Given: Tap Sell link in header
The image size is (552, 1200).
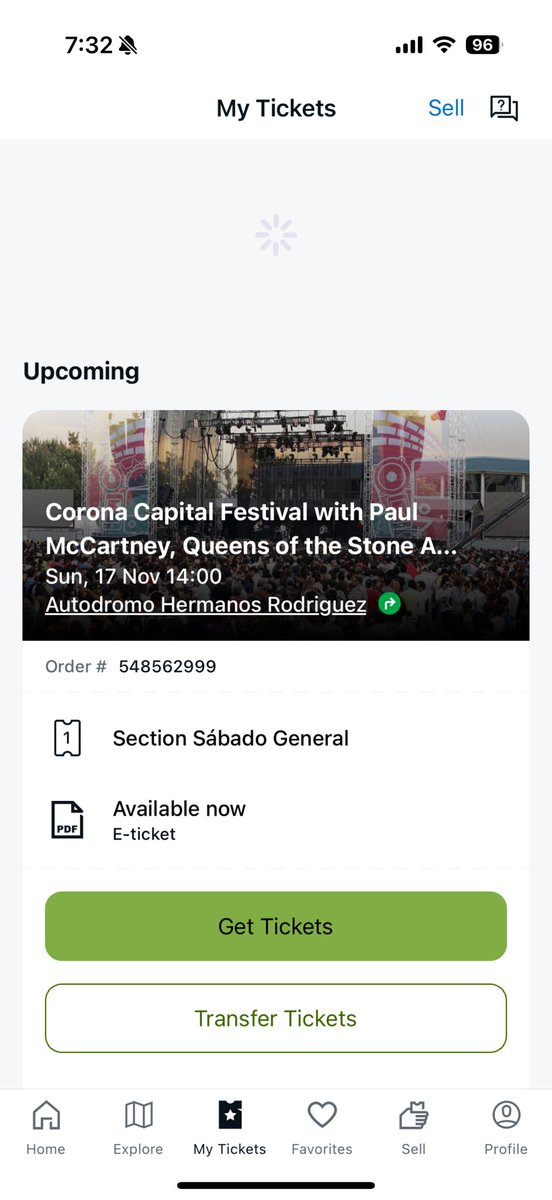Looking at the screenshot, I should [x=446, y=108].
